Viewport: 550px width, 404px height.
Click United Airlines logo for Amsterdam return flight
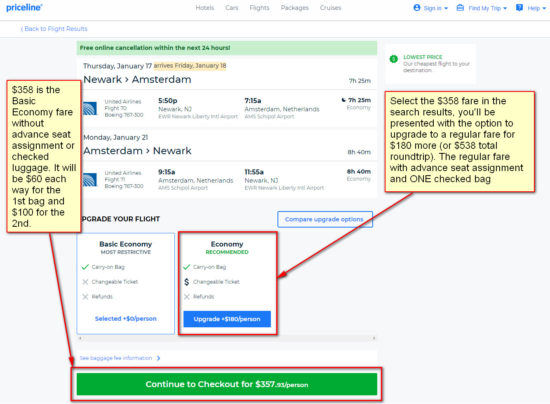90,180
